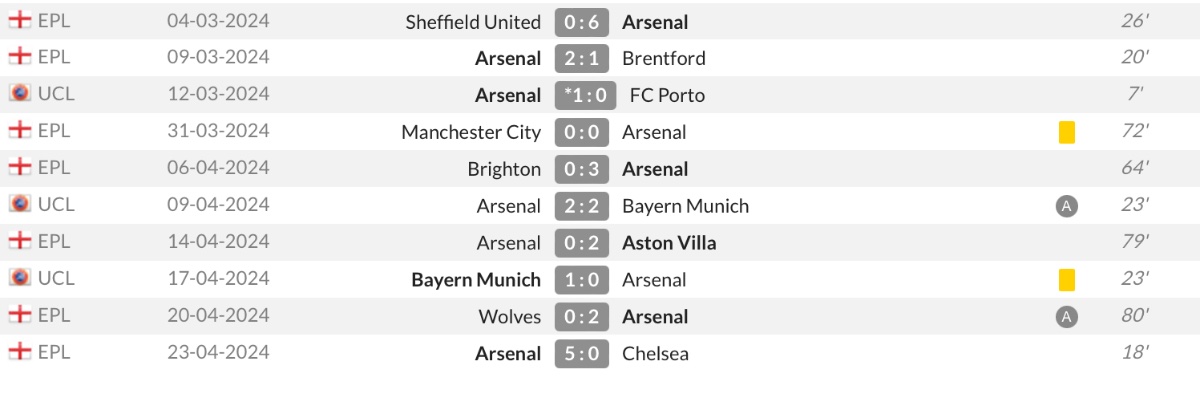Viewport: 1200px width, 402px height.
Task: Click the yellow card icon for Bayern Munich 1:0 match
Action: 1066,279
